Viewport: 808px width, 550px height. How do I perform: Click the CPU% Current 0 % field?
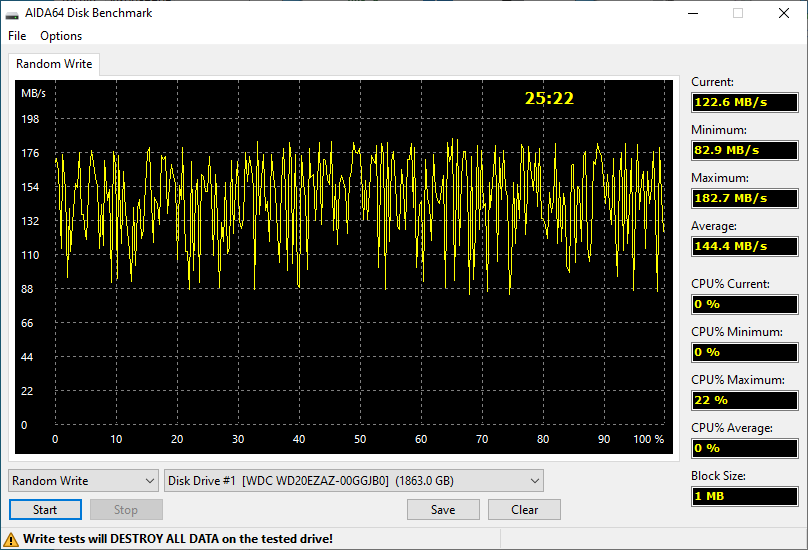point(745,304)
